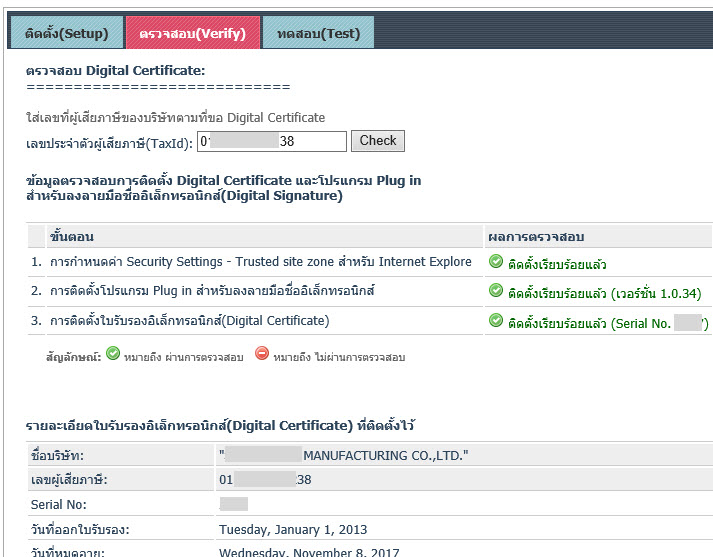Click green check icon for Digital Certificate row
The image size is (713, 557).
pyautogui.click(x=496, y=321)
